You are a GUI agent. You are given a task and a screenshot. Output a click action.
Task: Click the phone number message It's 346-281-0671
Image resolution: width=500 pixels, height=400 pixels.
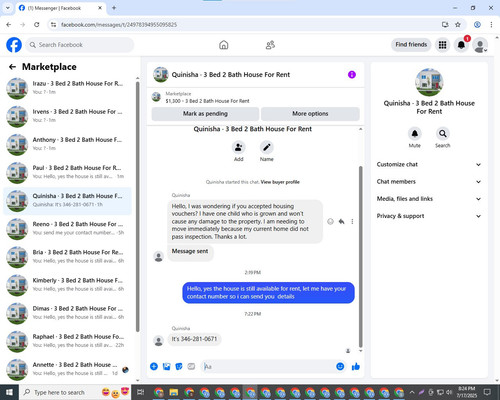pyautogui.click(x=194, y=339)
